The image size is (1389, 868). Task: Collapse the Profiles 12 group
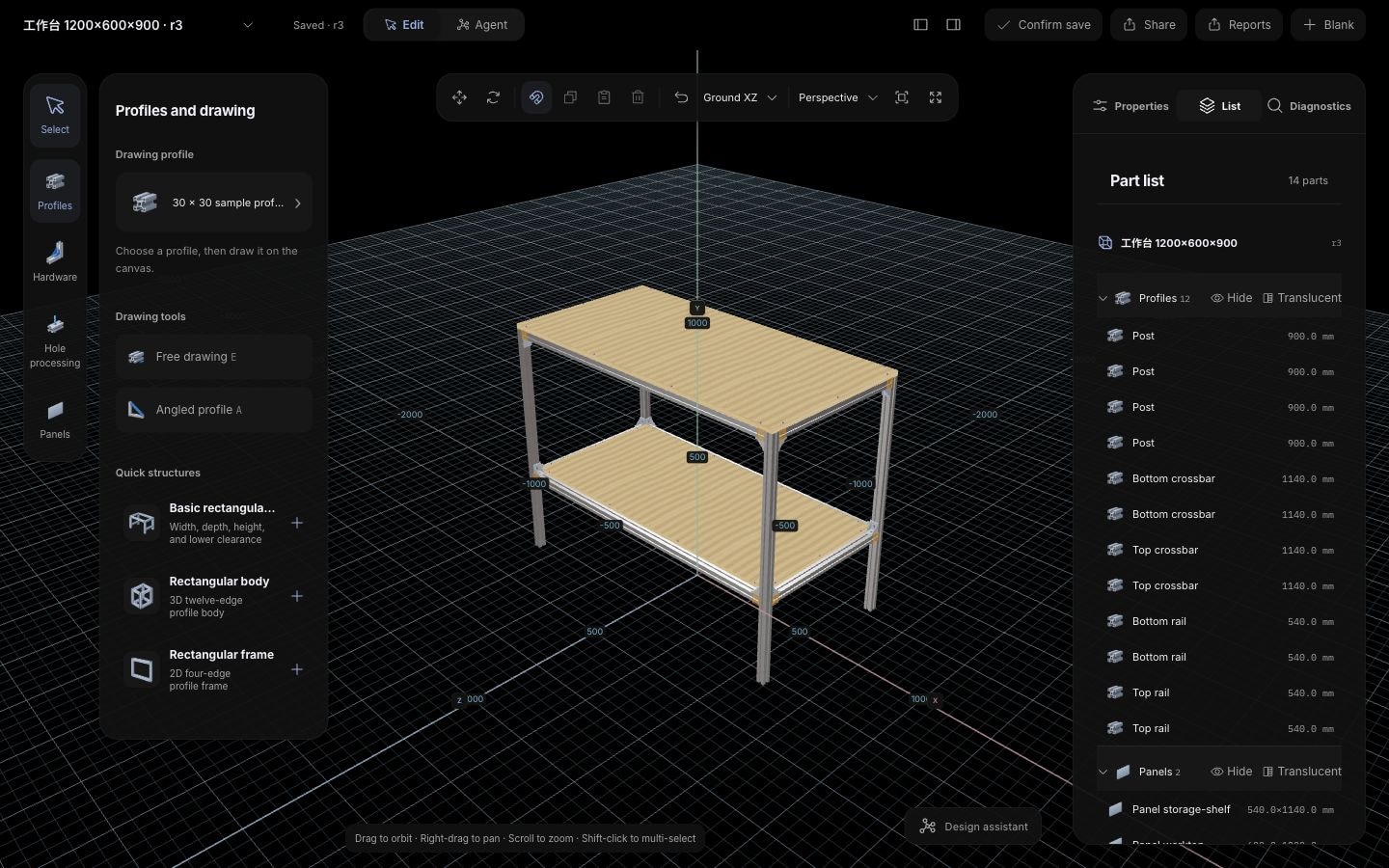(1103, 298)
